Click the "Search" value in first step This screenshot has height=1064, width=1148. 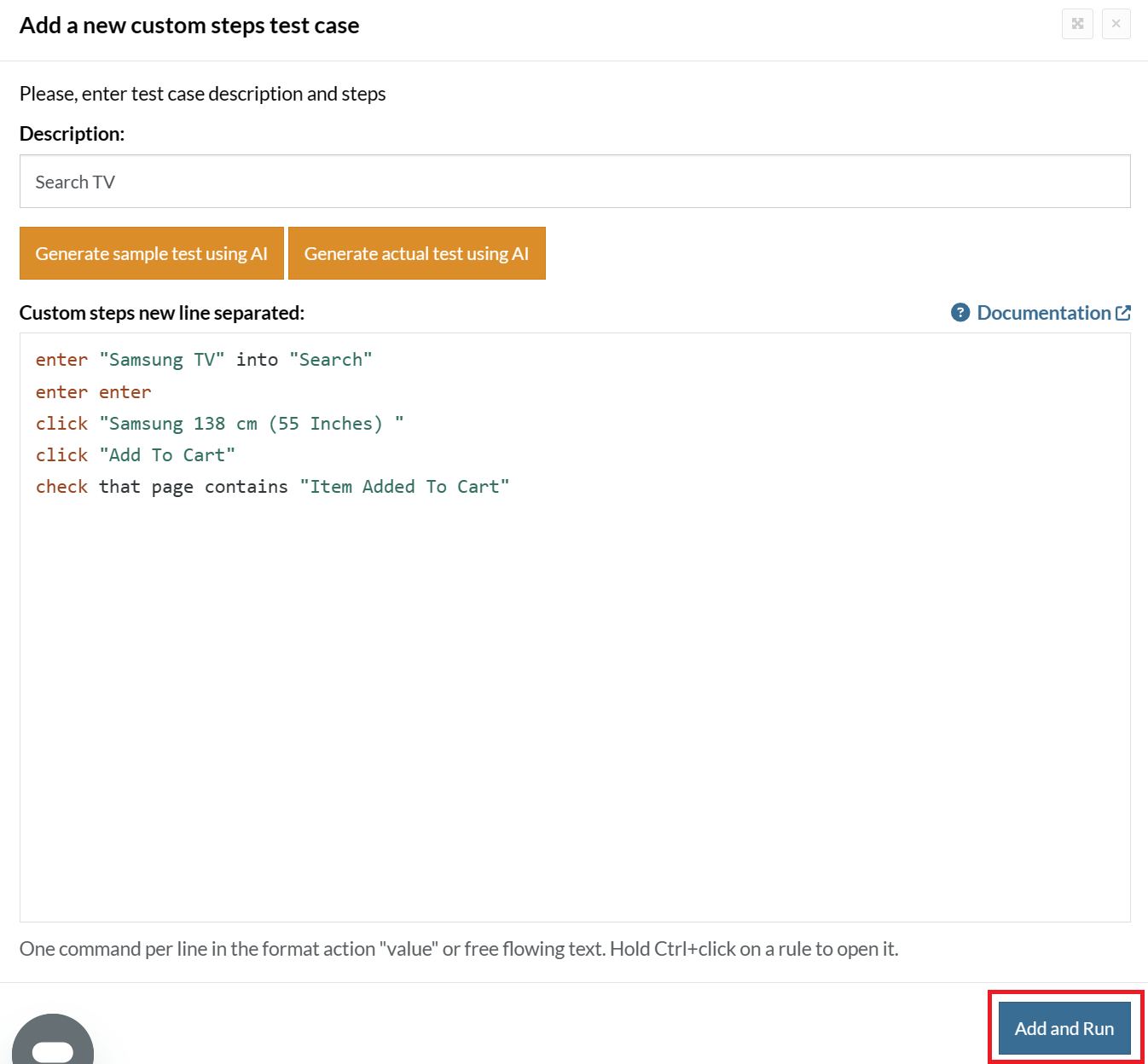[330, 360]
